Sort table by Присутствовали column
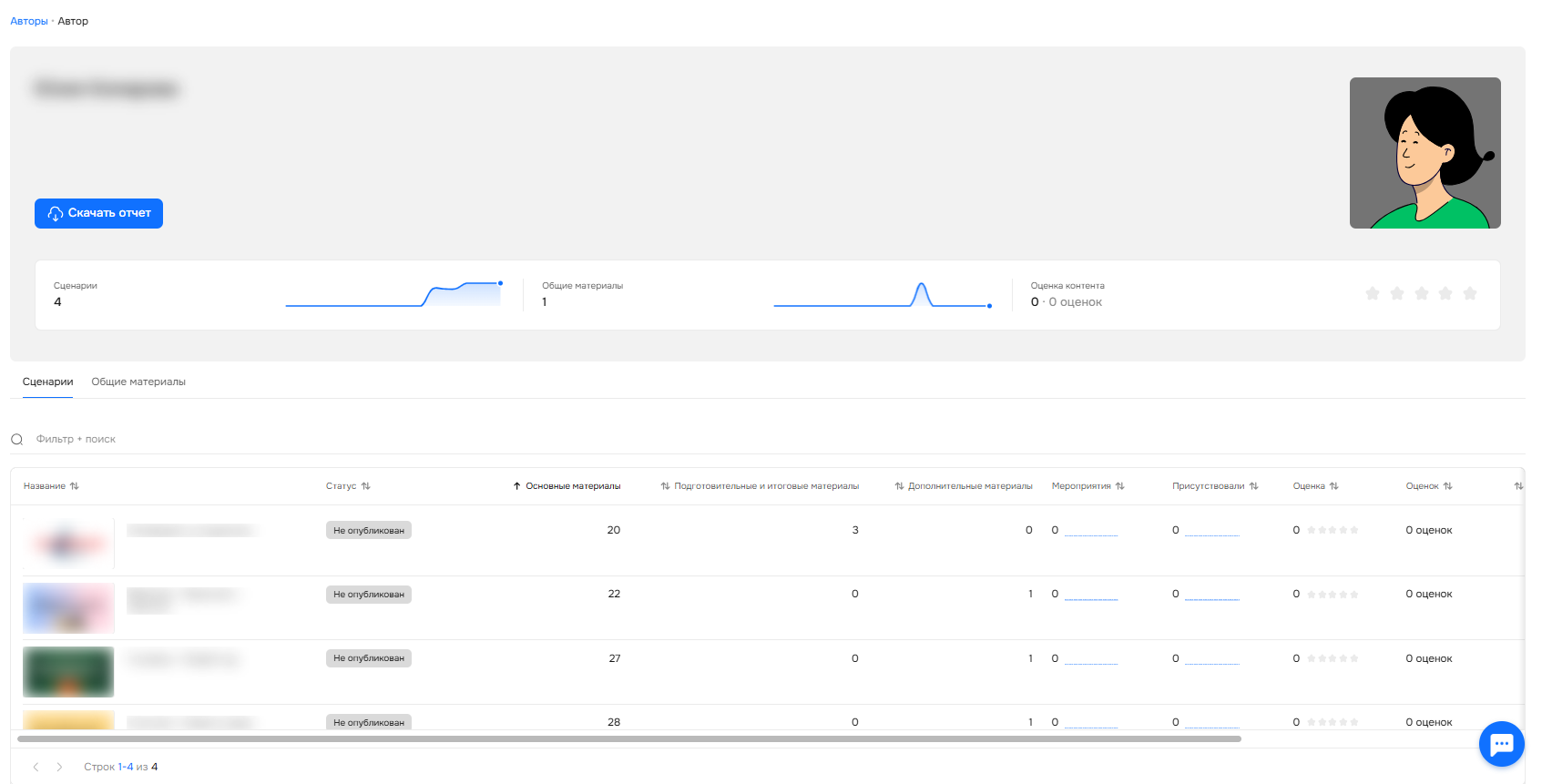This screenshot has height=784, width=1542. (x=1215, y=486)
